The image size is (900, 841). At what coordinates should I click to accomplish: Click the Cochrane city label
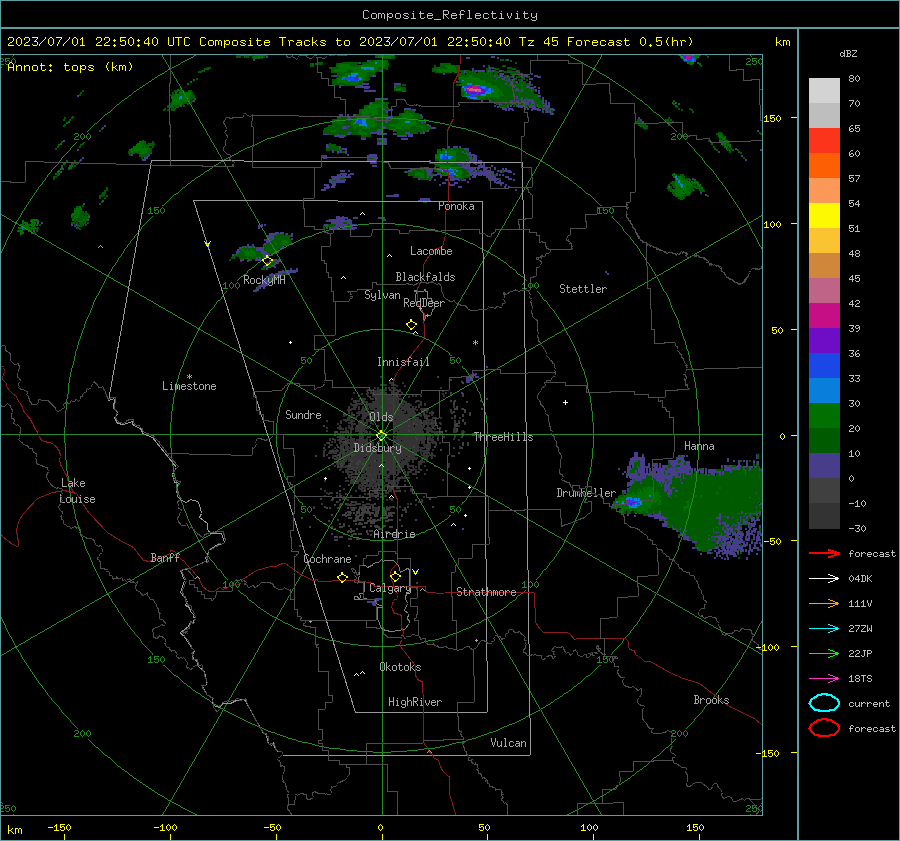(327, 559)
